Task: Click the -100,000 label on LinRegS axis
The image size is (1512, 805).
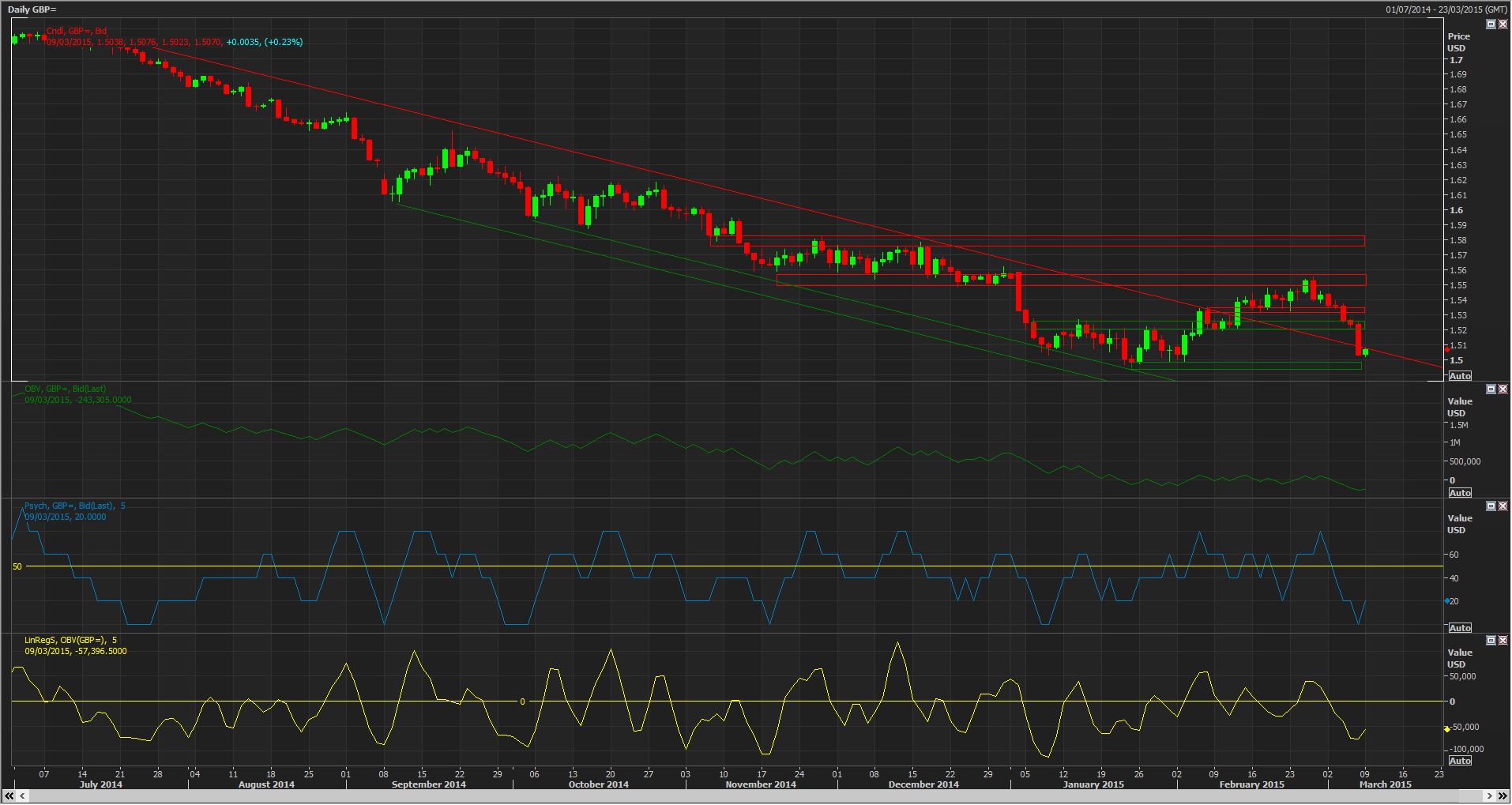Action: pyautogui.click(x=1466, y=749)
